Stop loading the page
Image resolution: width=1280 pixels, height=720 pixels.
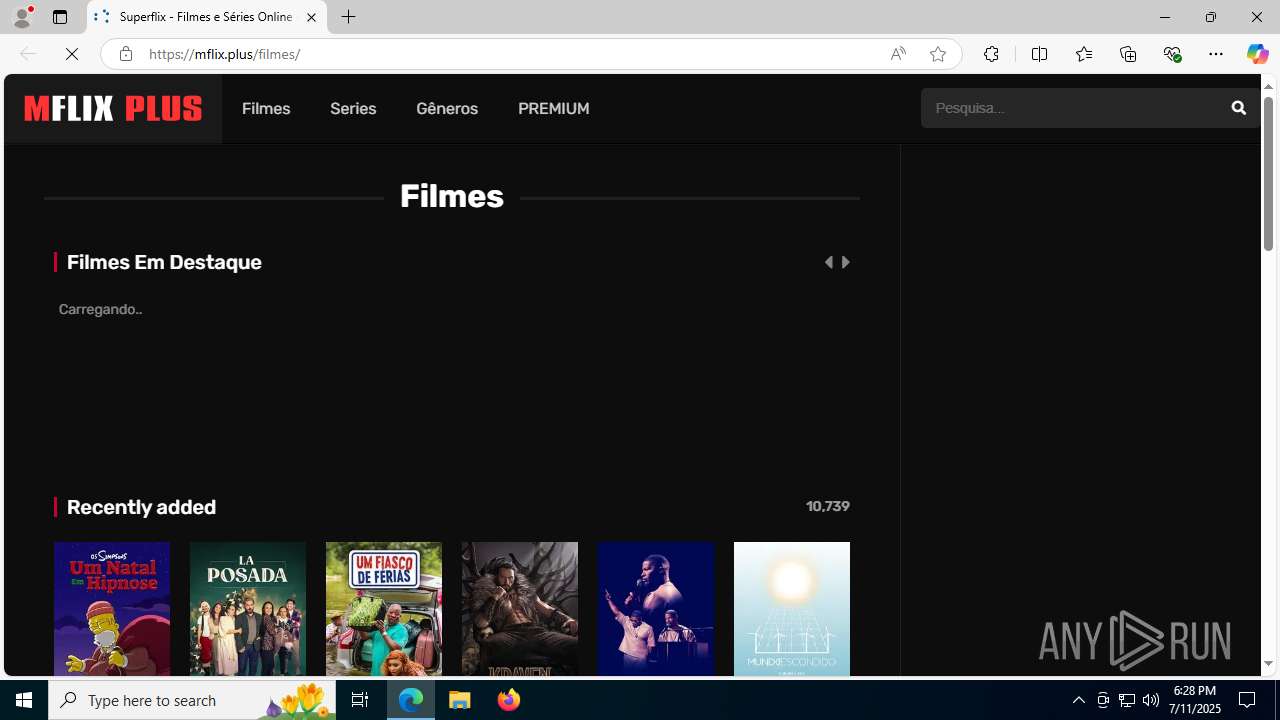point(72,54)
